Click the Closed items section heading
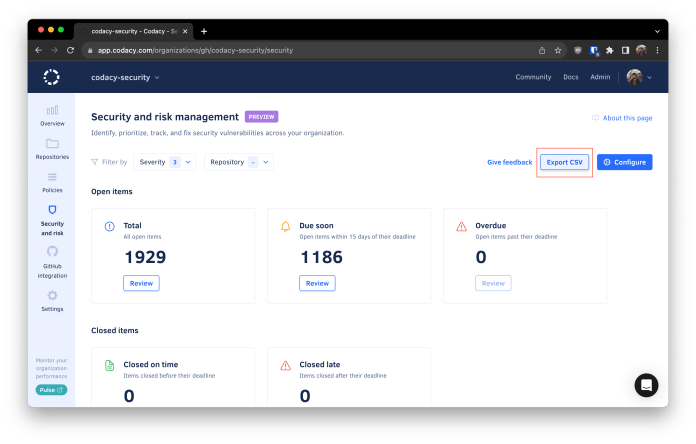 115,330
